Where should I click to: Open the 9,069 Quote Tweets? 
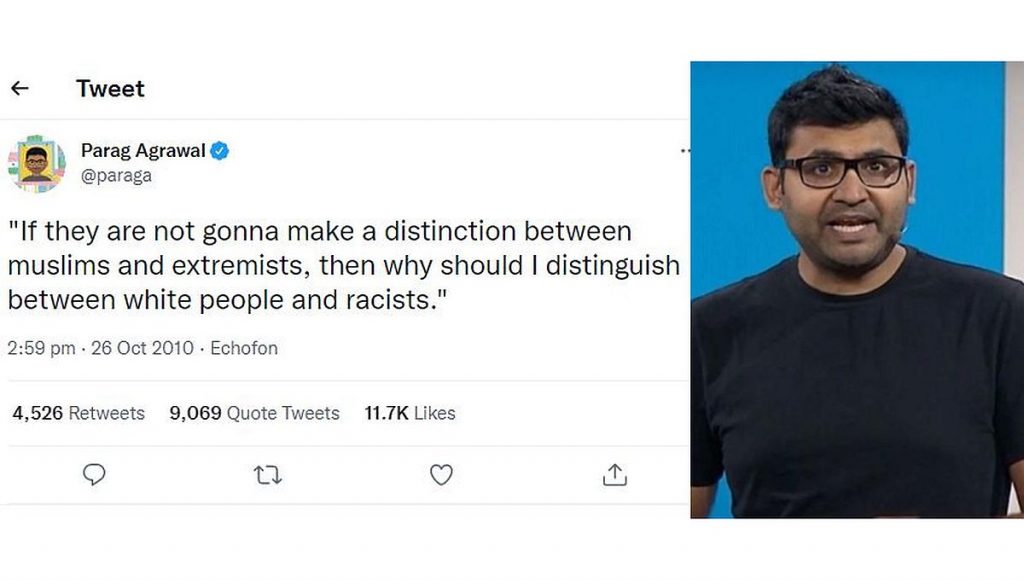click(x=252, y=413)
